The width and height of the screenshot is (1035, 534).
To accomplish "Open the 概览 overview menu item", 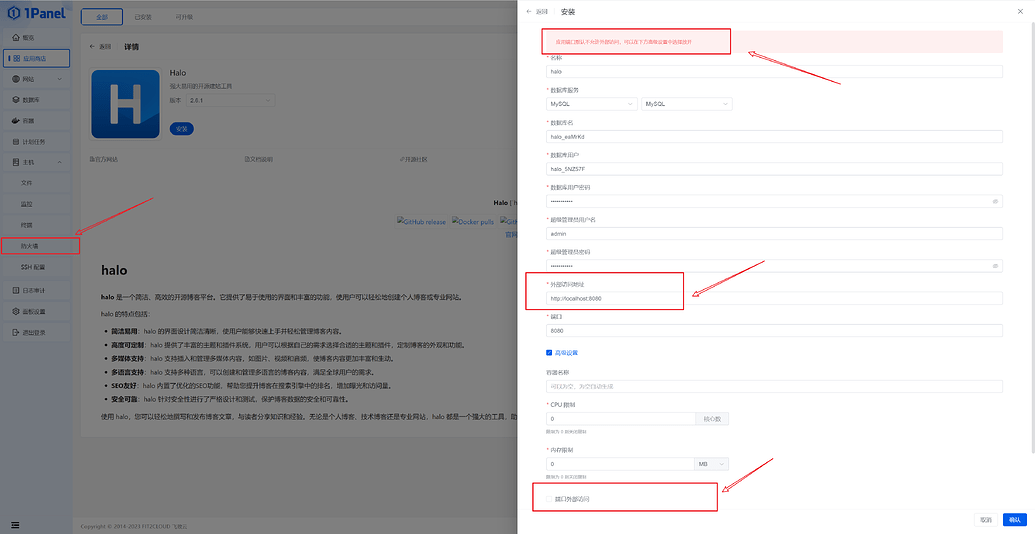I will [36, 38].
